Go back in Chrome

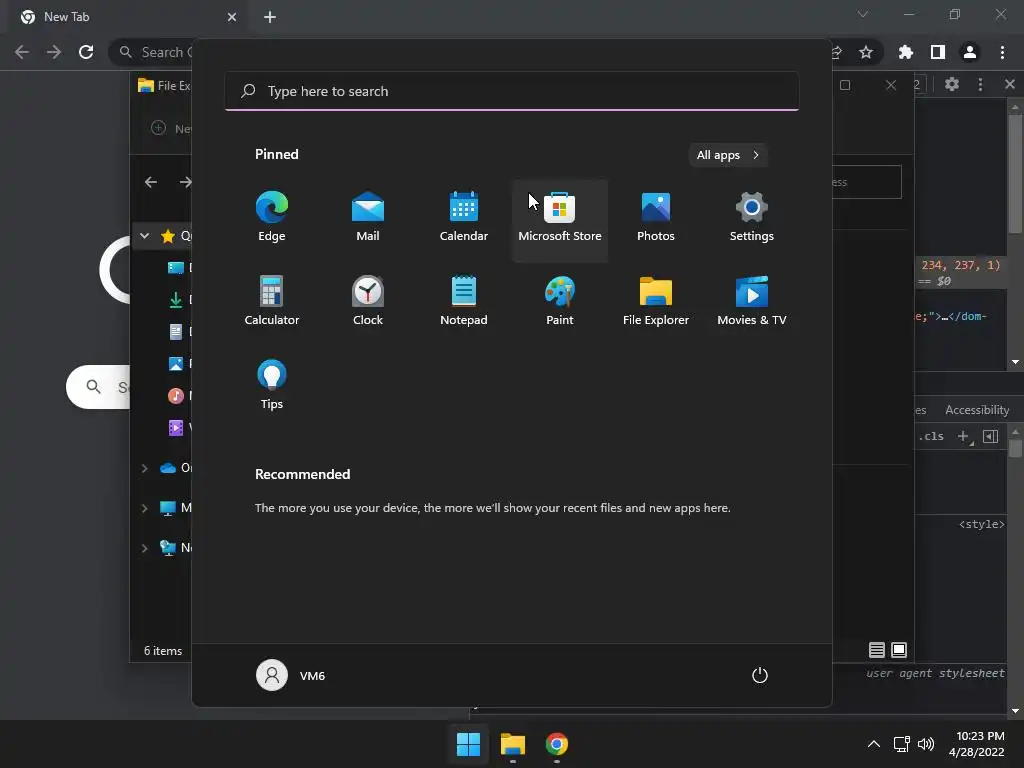(22, 52)
